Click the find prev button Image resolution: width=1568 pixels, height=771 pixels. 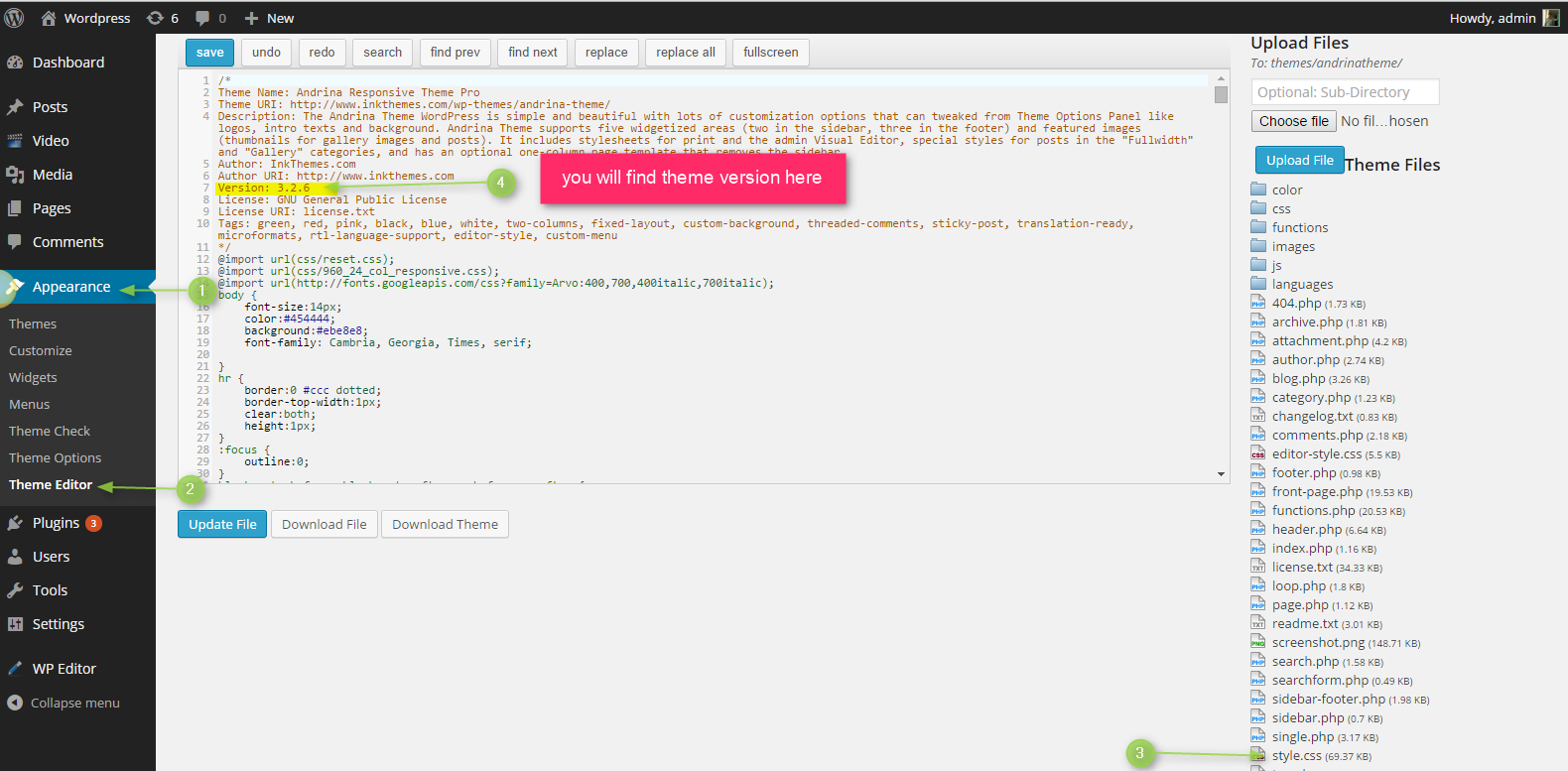click(x=455, y=53)
